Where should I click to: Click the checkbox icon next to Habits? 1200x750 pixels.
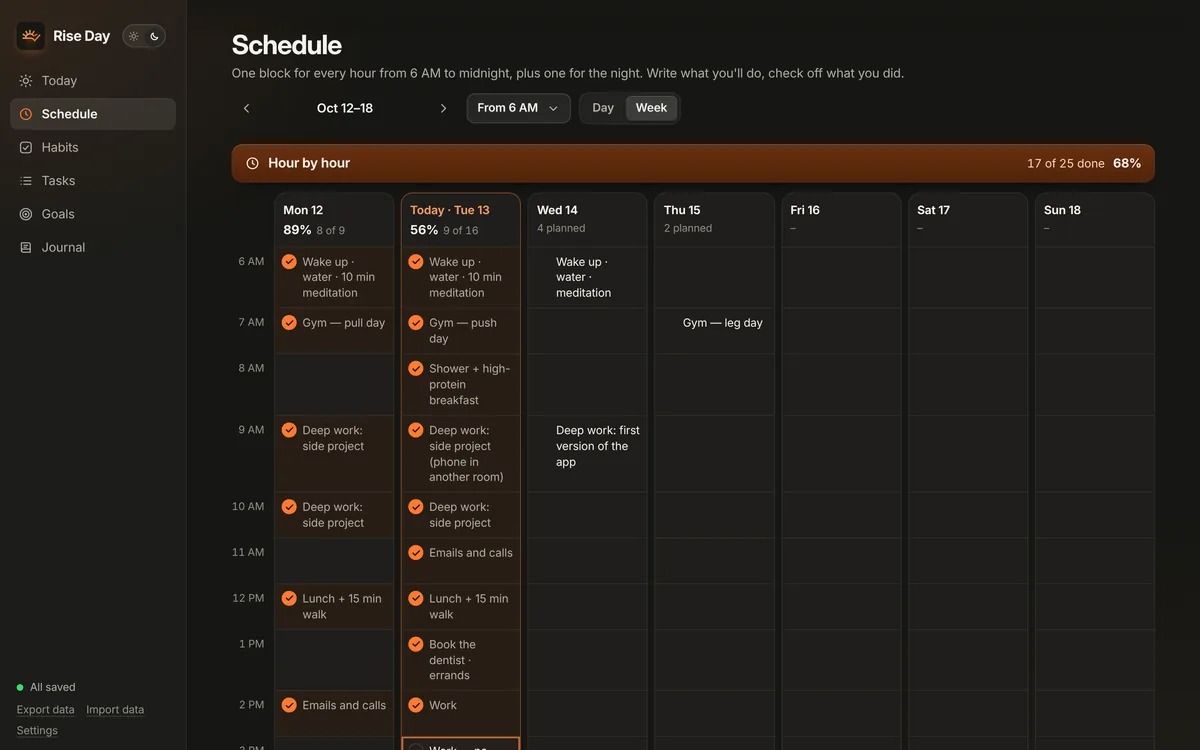(x=26, y=147)
